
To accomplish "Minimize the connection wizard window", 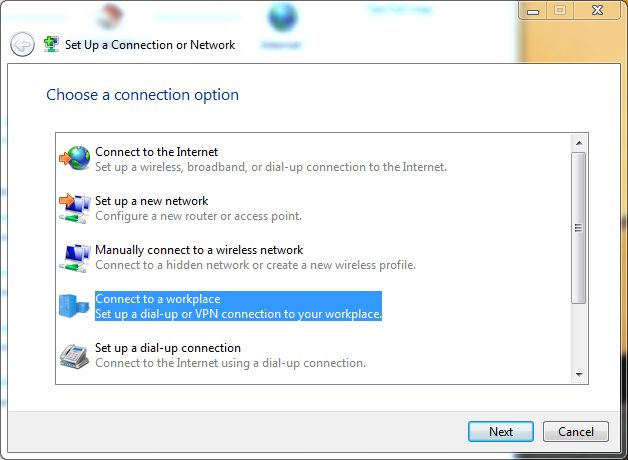I will pyautogui.click(x=533, y=10).
